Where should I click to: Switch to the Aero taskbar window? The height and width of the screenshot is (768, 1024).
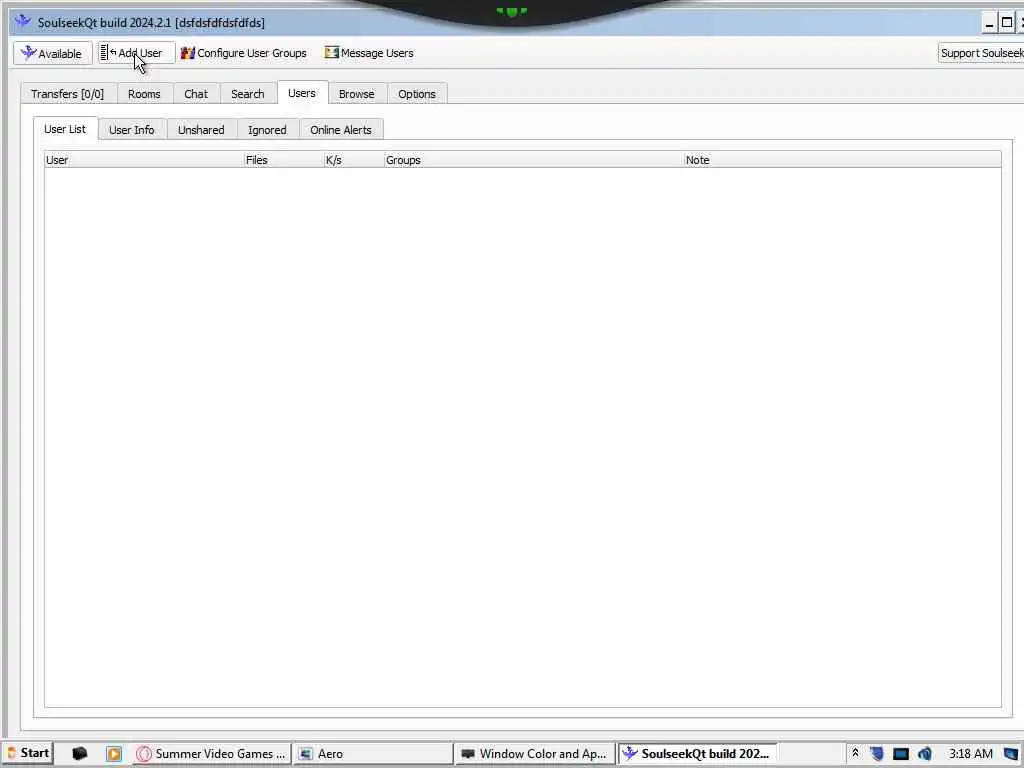(372, 754)
